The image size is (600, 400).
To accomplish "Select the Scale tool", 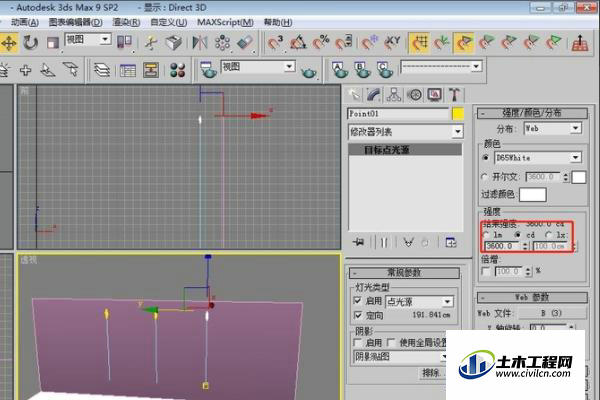I will pos(52,42).
